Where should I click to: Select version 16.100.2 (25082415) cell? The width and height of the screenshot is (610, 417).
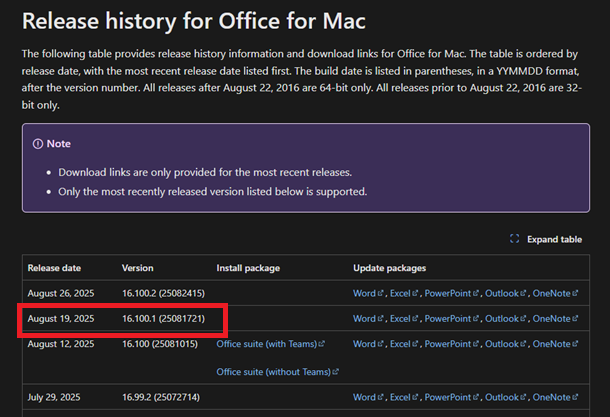click(x=163, y=293)
